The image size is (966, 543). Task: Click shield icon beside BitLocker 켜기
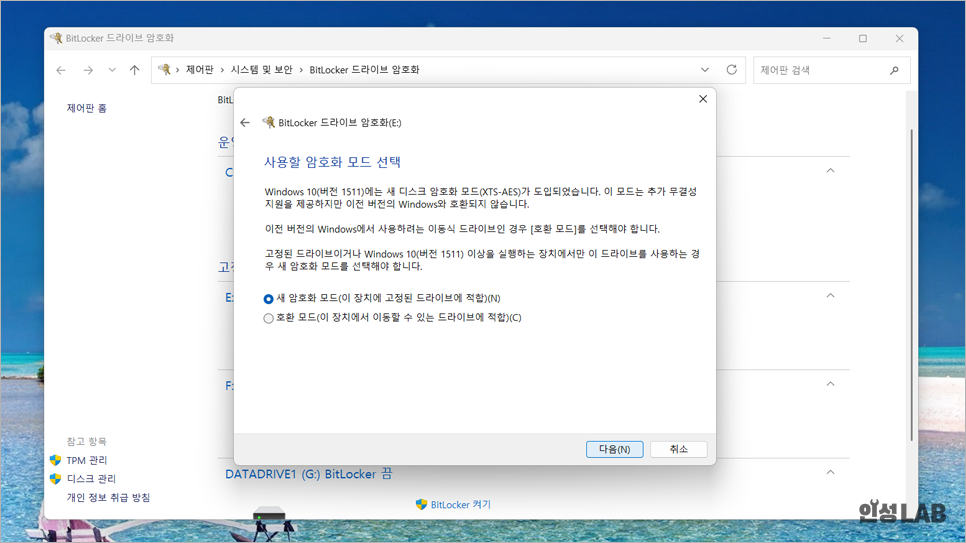pos(421,505)
